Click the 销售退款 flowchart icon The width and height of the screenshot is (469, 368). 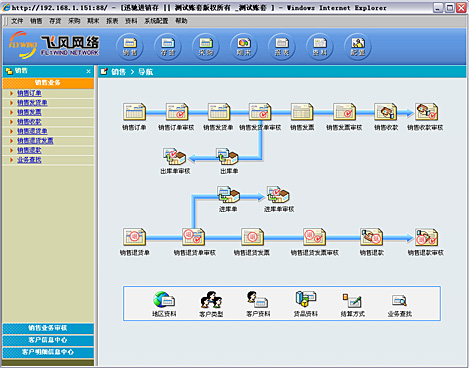[371, 237]
